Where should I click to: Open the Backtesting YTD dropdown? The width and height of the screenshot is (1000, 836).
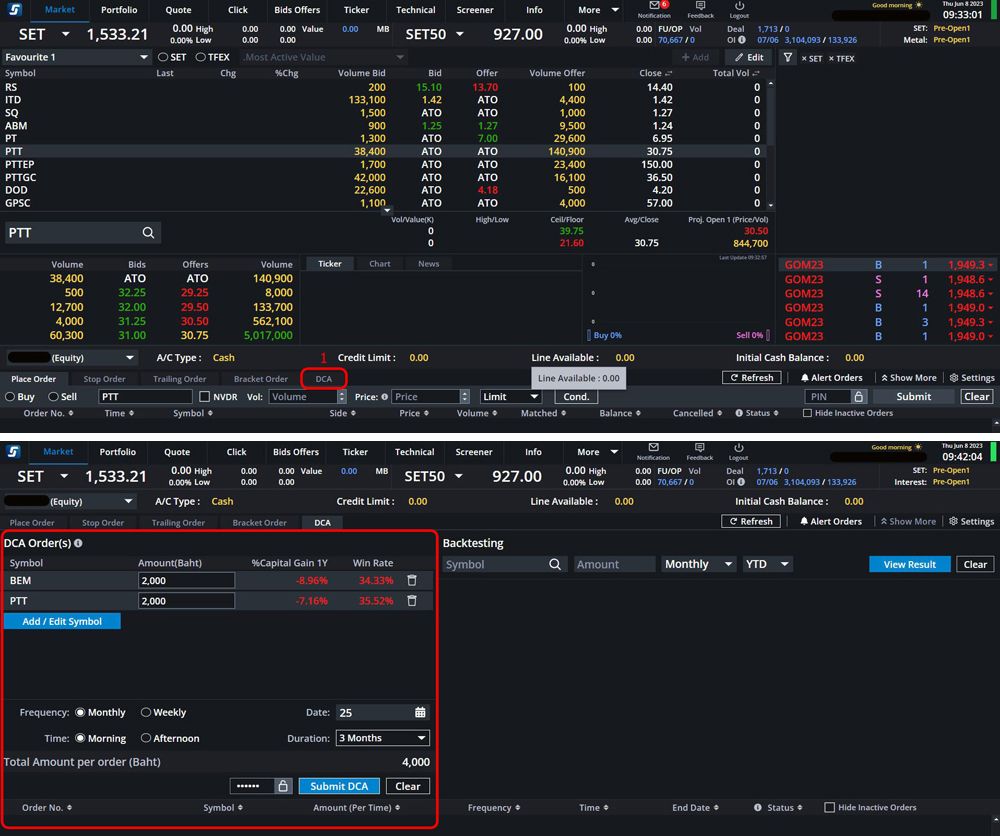(767, 564)
